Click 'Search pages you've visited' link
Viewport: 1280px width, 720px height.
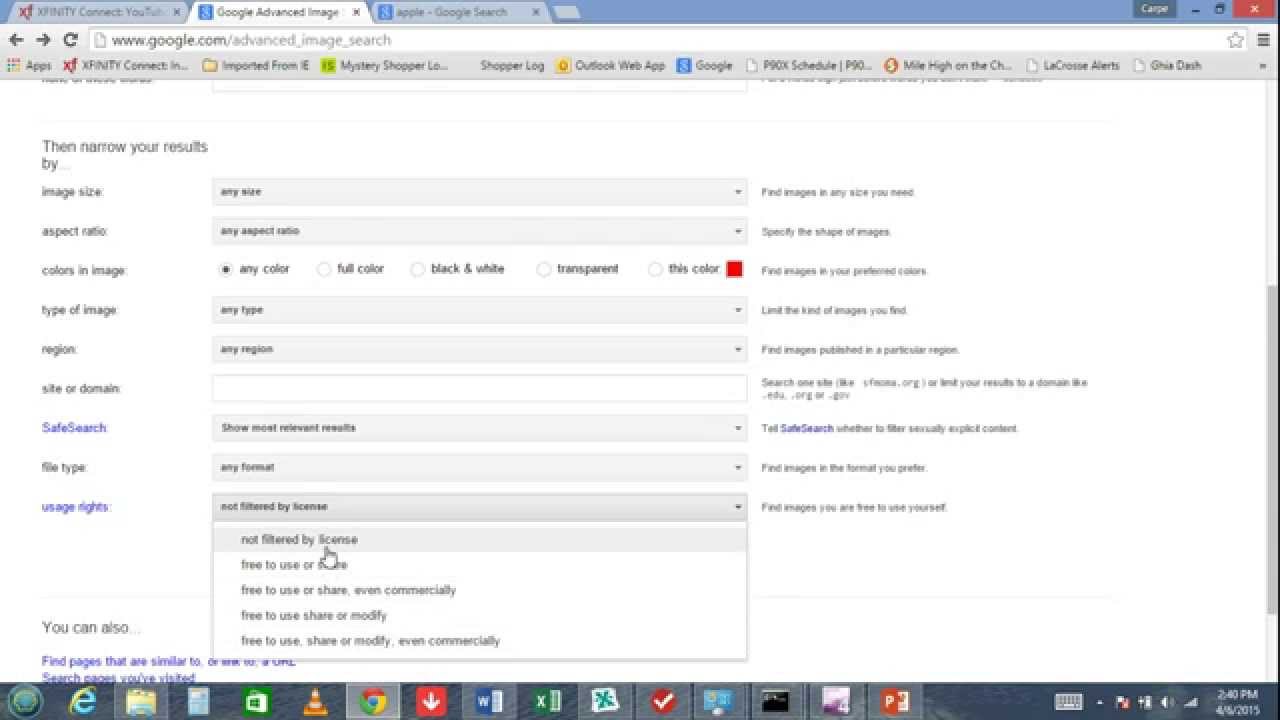(118, 678)
